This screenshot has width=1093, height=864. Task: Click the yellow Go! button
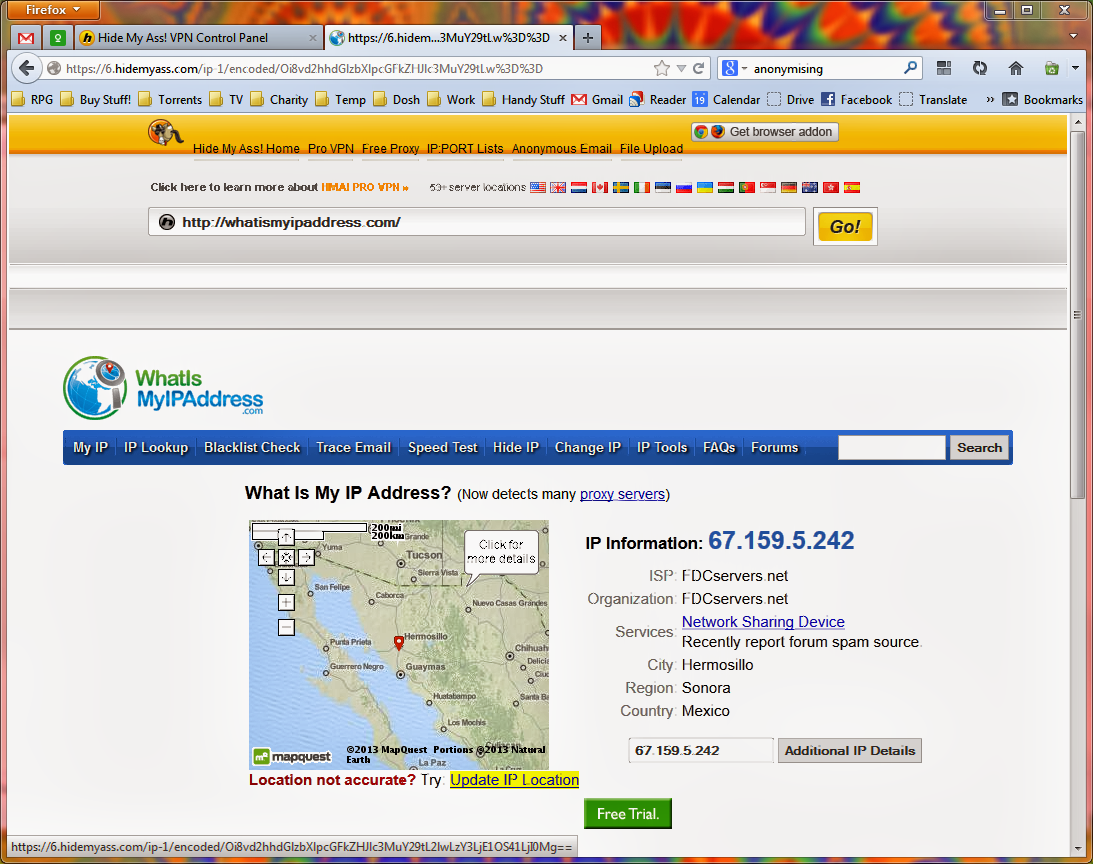click(845, 227)
